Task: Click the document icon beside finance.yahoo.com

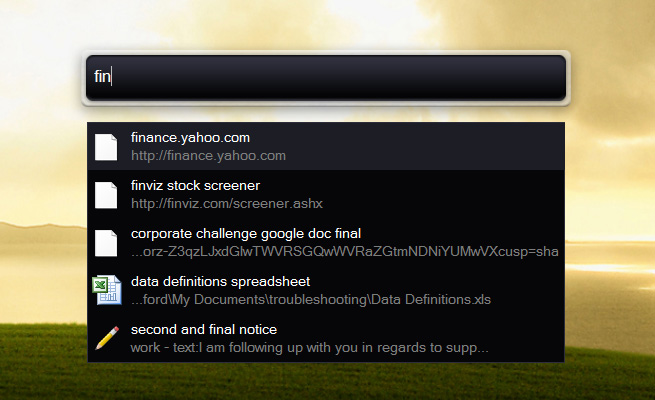Action: coord(106,147)
